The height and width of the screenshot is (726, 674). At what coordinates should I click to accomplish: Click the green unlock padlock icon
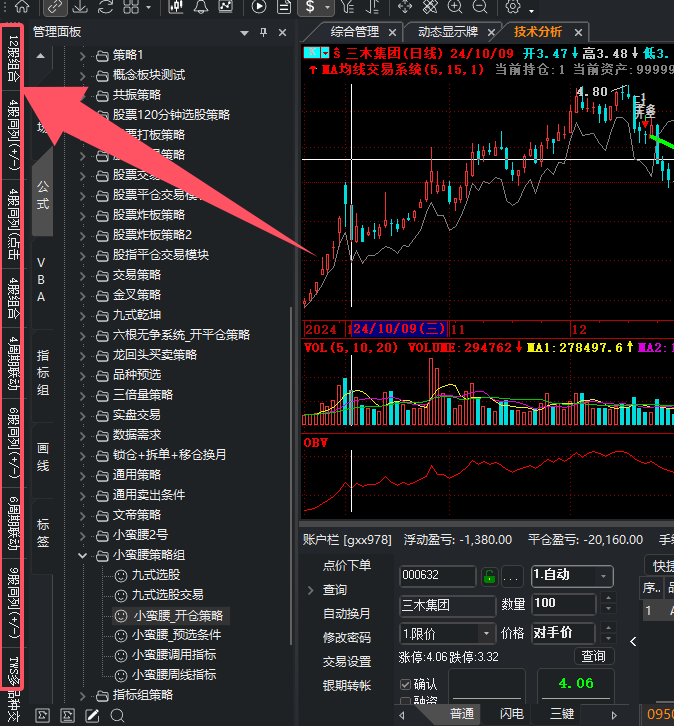[x=489, y=577]
